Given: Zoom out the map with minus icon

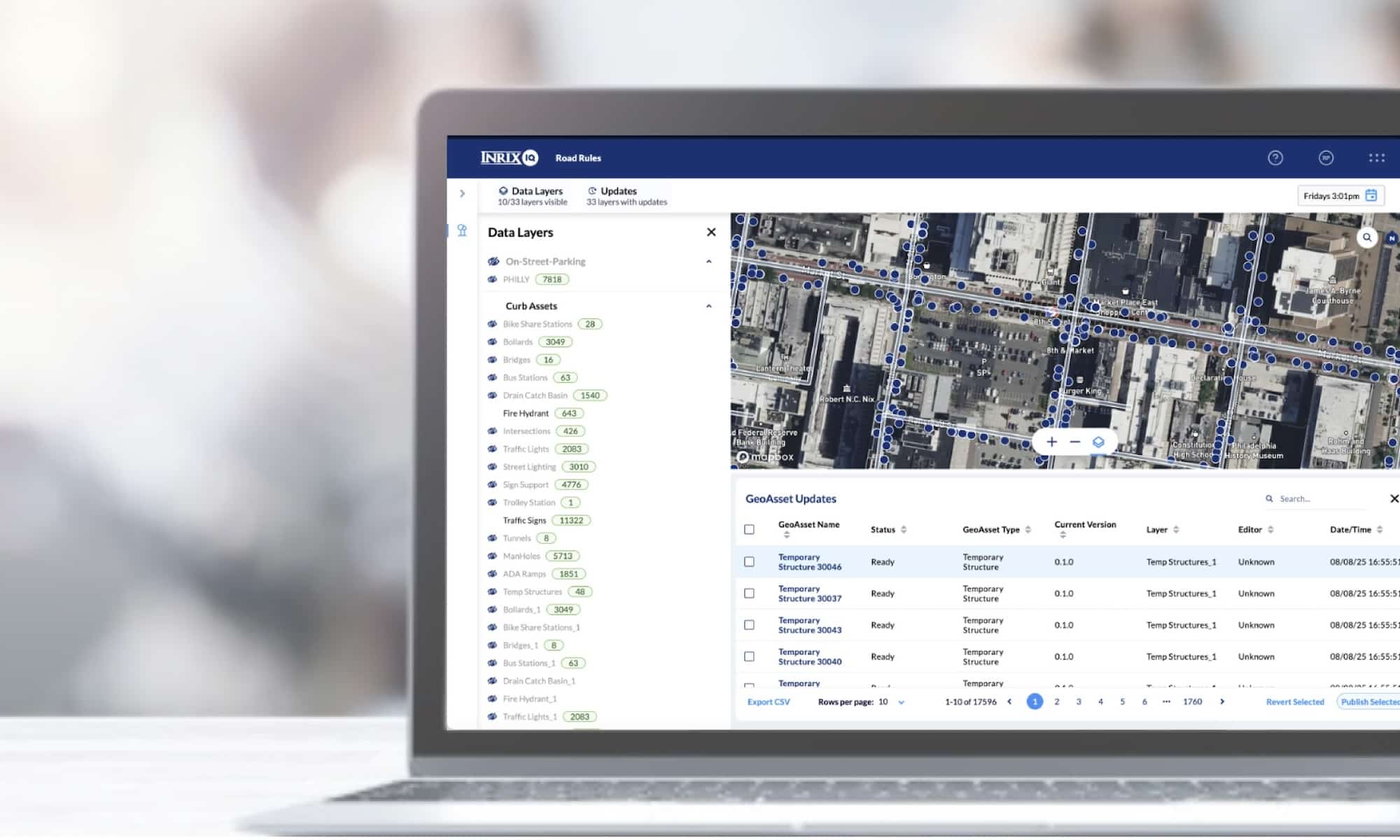Looking at the screenshot, I should pos(1074,442).
